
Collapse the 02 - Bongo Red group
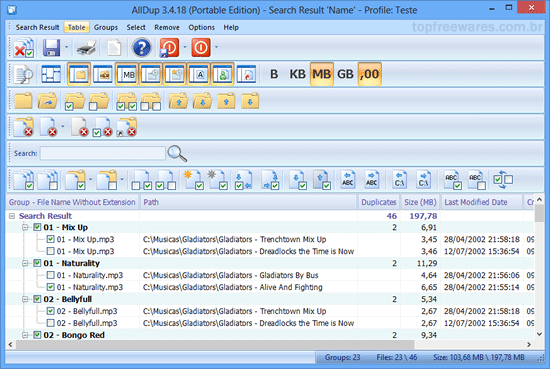click(x=25, y=335)
